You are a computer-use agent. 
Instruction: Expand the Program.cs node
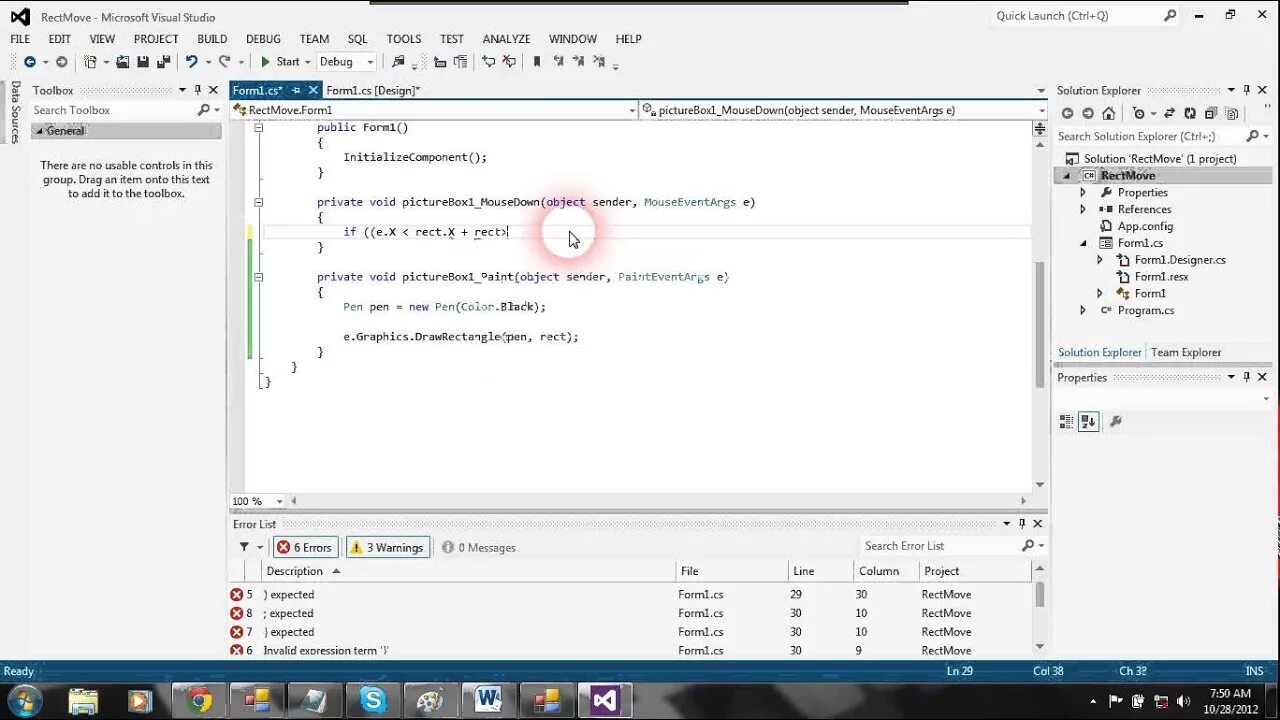tap(1083, 310)
